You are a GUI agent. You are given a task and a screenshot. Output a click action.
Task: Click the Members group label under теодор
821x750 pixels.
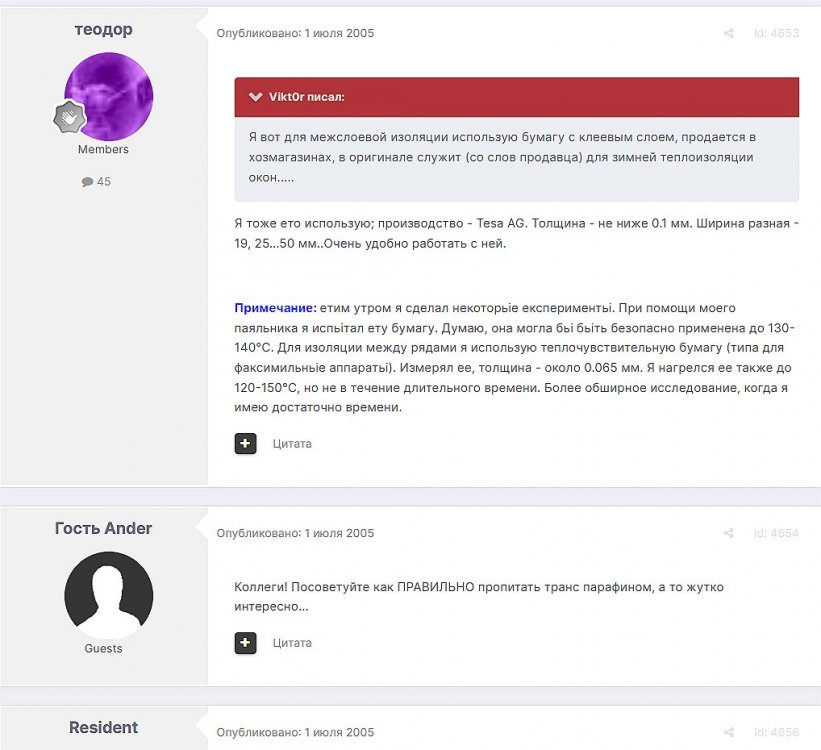click(103, 149)
